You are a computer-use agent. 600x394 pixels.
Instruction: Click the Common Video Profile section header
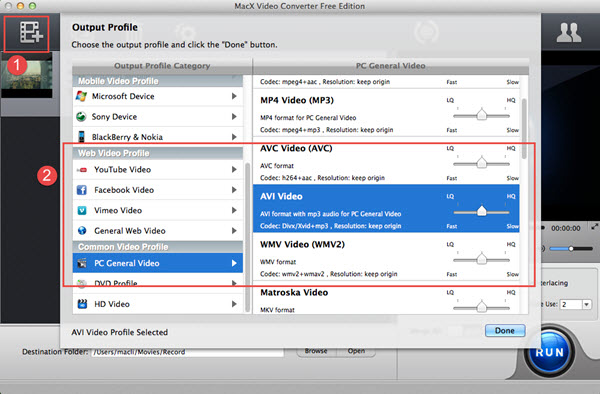[158, 247]
